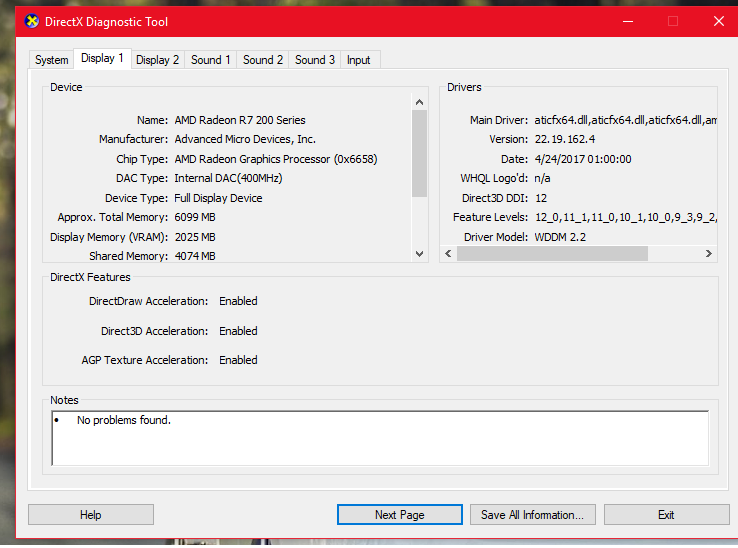Click AGP Texture Acceleration 'Enabled' status
Screen dimensions: 738x548
[238, 360]
